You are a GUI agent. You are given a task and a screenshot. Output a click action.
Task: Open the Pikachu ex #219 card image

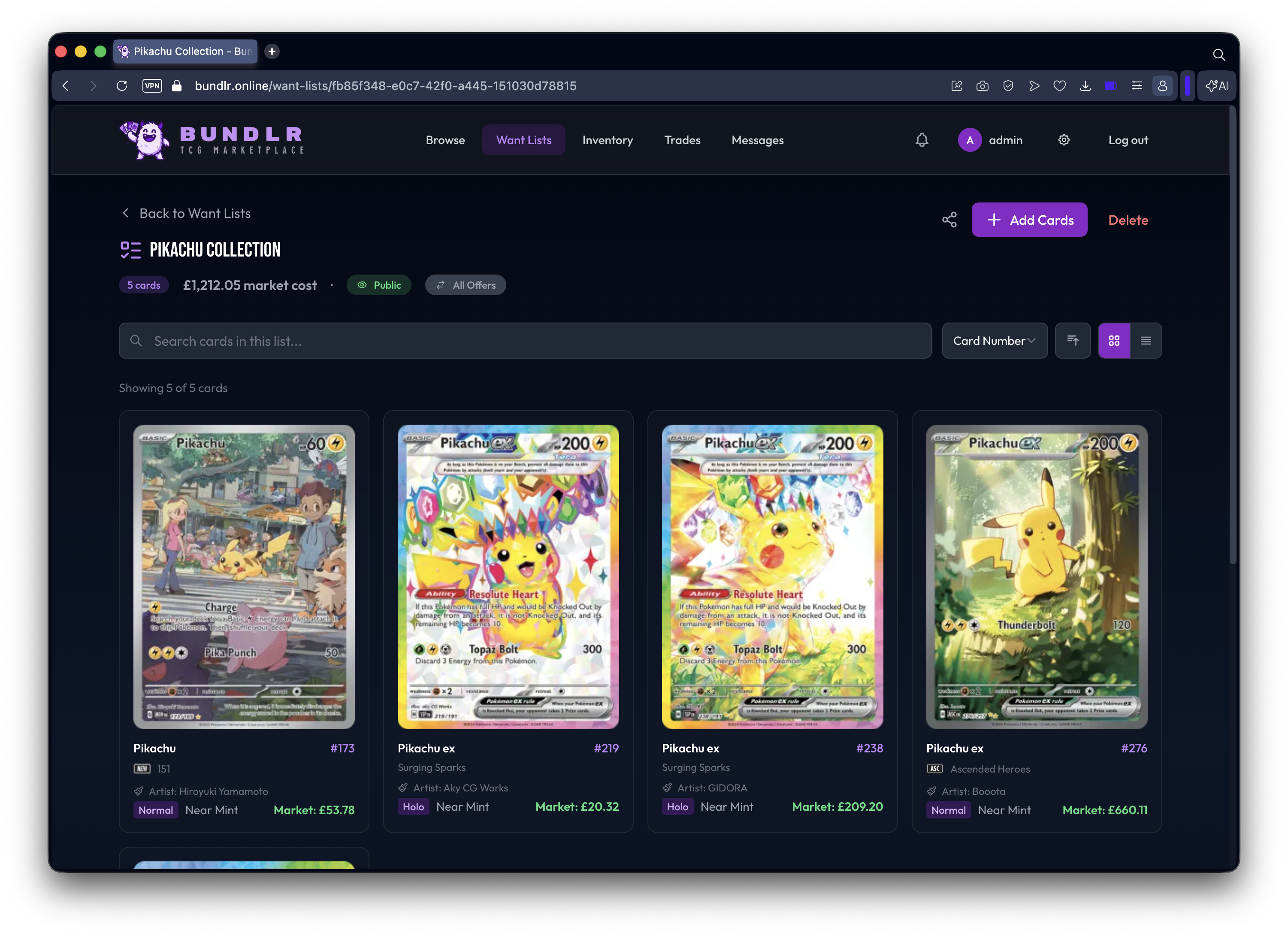coord(508,577)
